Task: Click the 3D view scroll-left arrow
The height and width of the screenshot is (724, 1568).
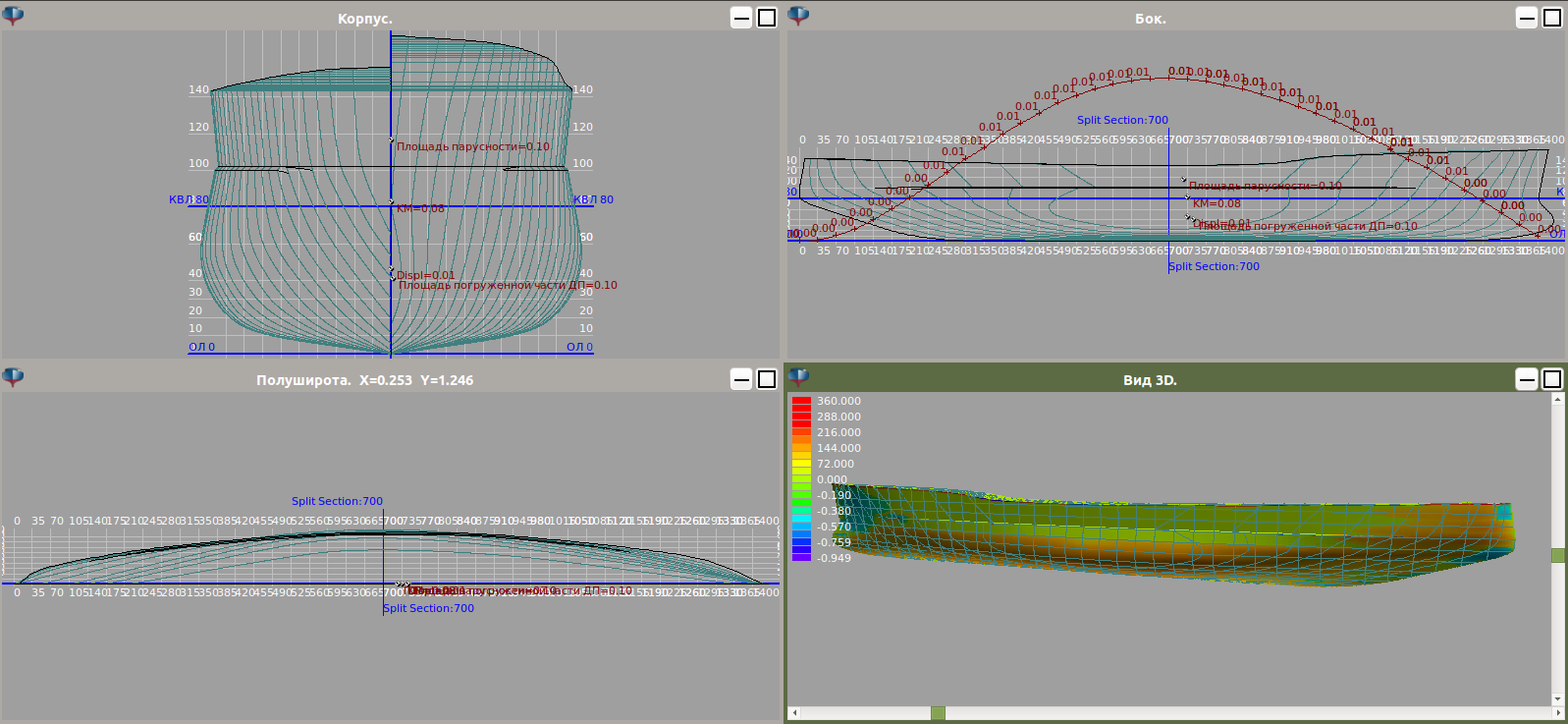Action: coord(794,712)
